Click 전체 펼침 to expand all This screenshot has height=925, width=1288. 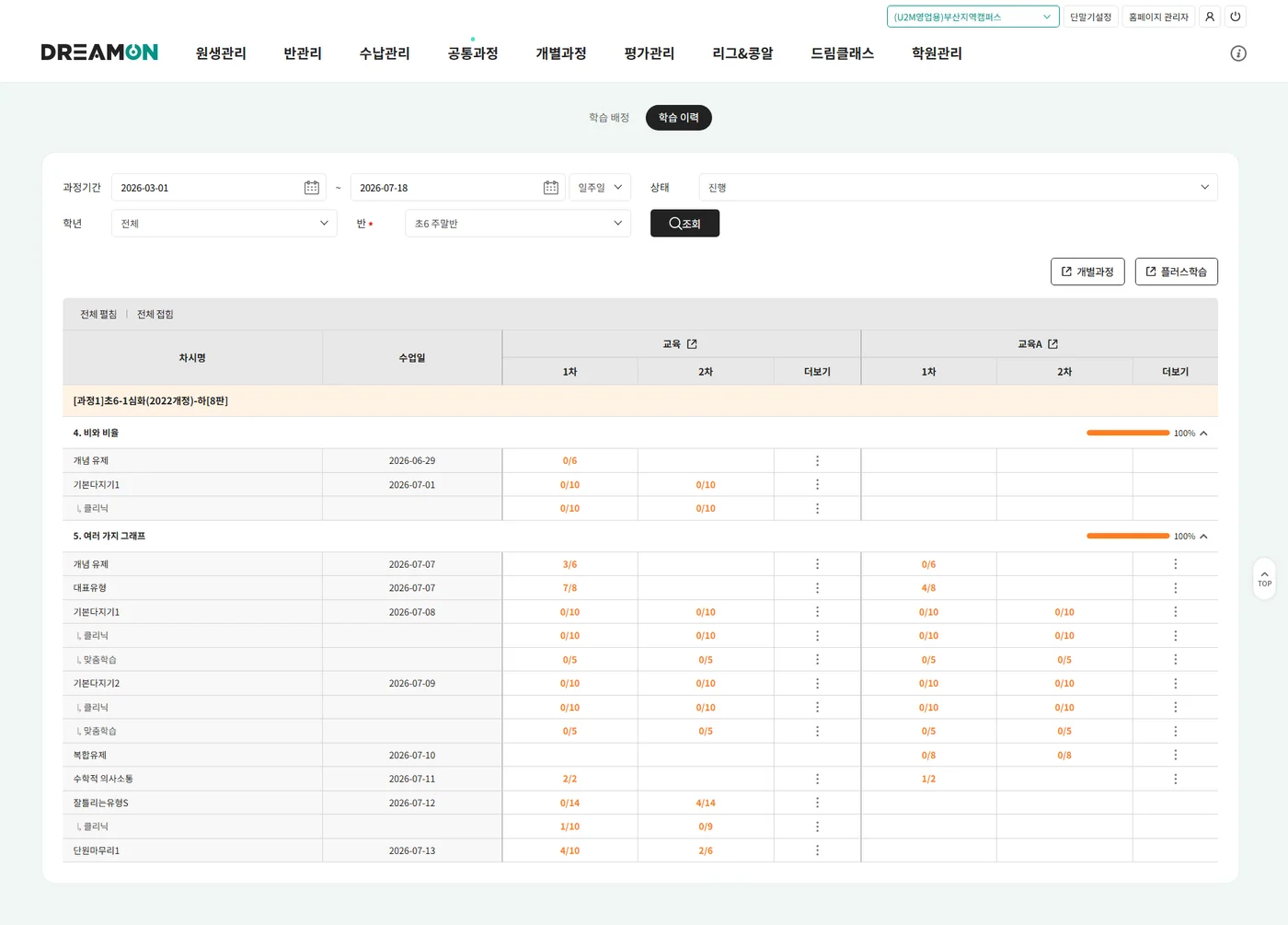point(98,315)
